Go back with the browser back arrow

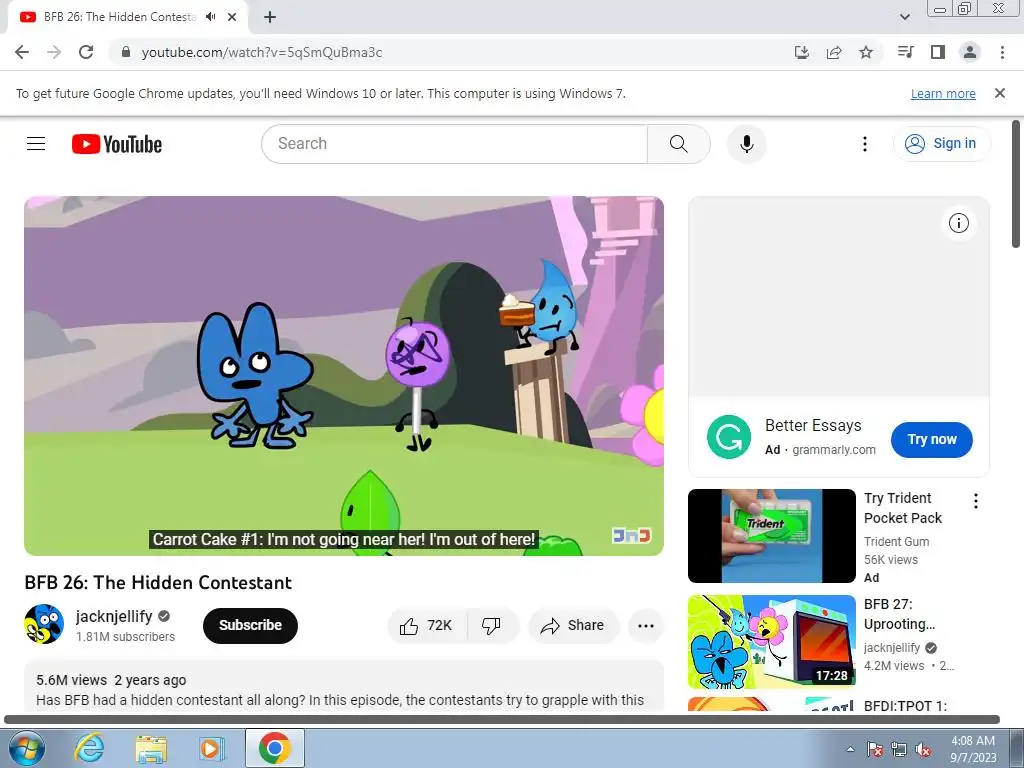[x=22, y=52]
